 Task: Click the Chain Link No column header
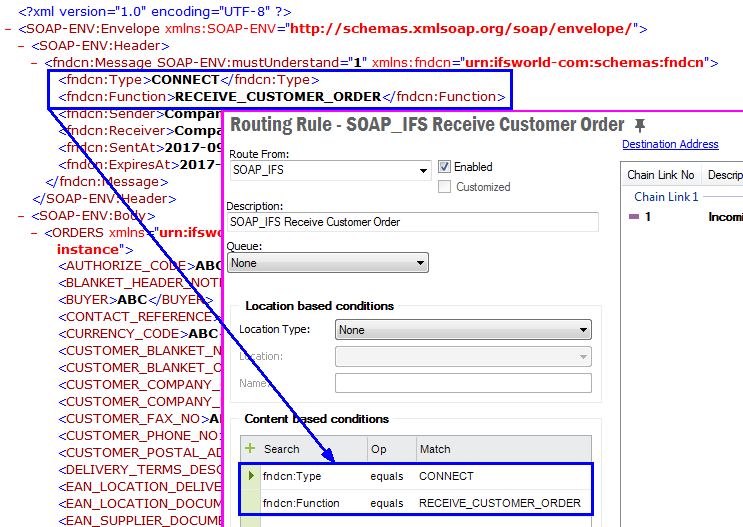coord(660,175)
